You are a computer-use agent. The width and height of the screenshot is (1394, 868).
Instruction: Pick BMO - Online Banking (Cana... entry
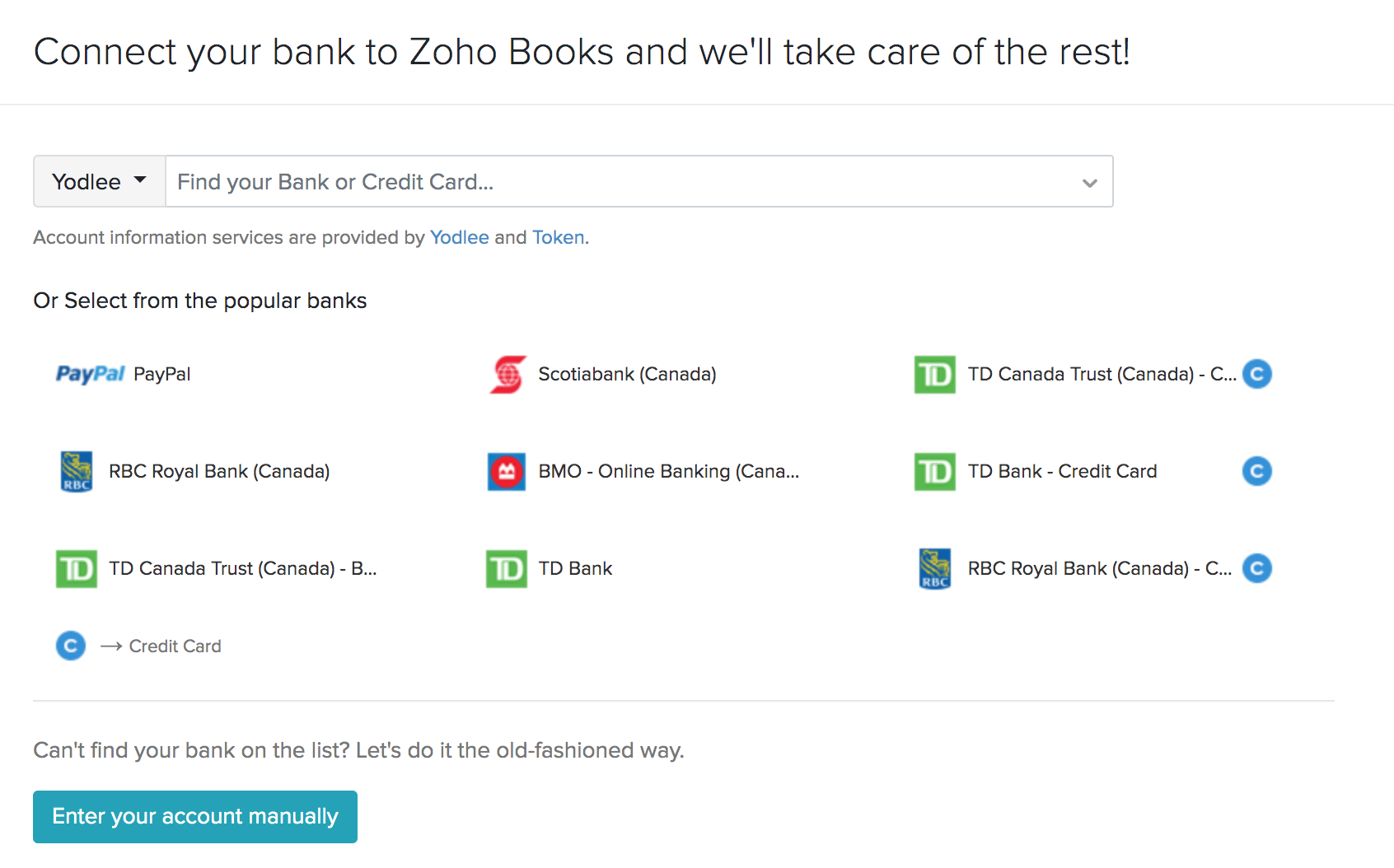(x=668, y=471)
